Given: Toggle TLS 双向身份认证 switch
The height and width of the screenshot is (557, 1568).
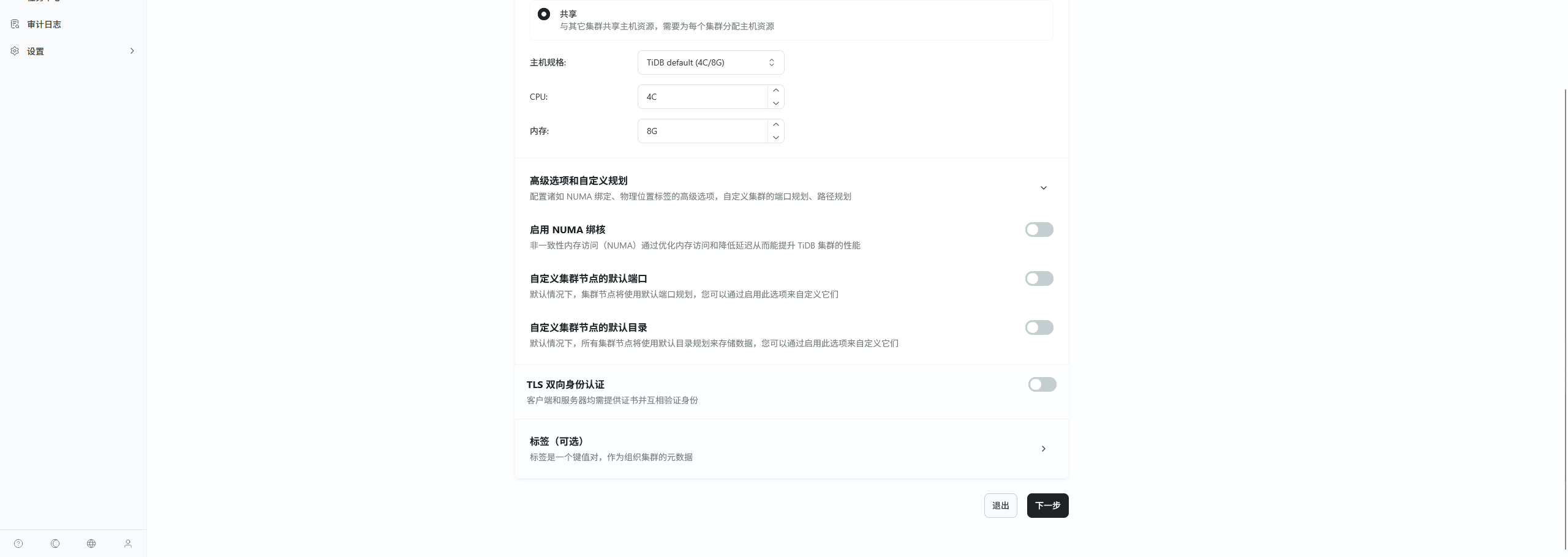Looking at the screenshot, I should 1042,384.
